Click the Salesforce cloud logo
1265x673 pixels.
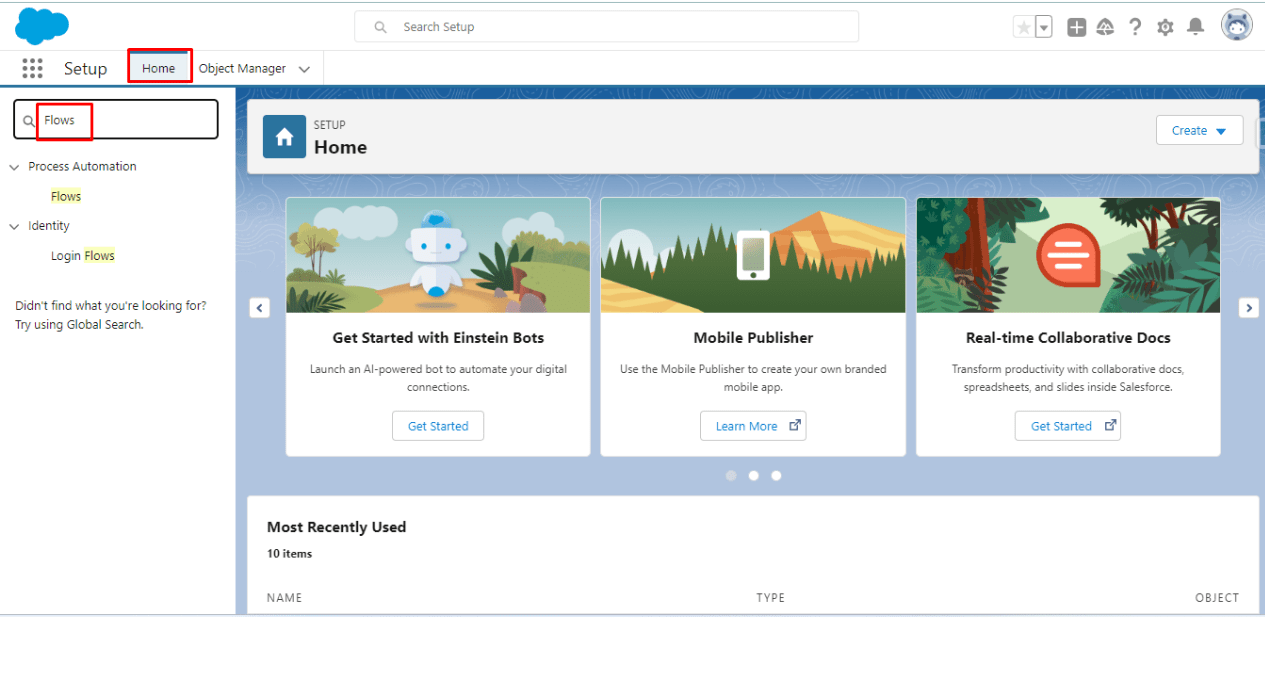pos(42,26)
